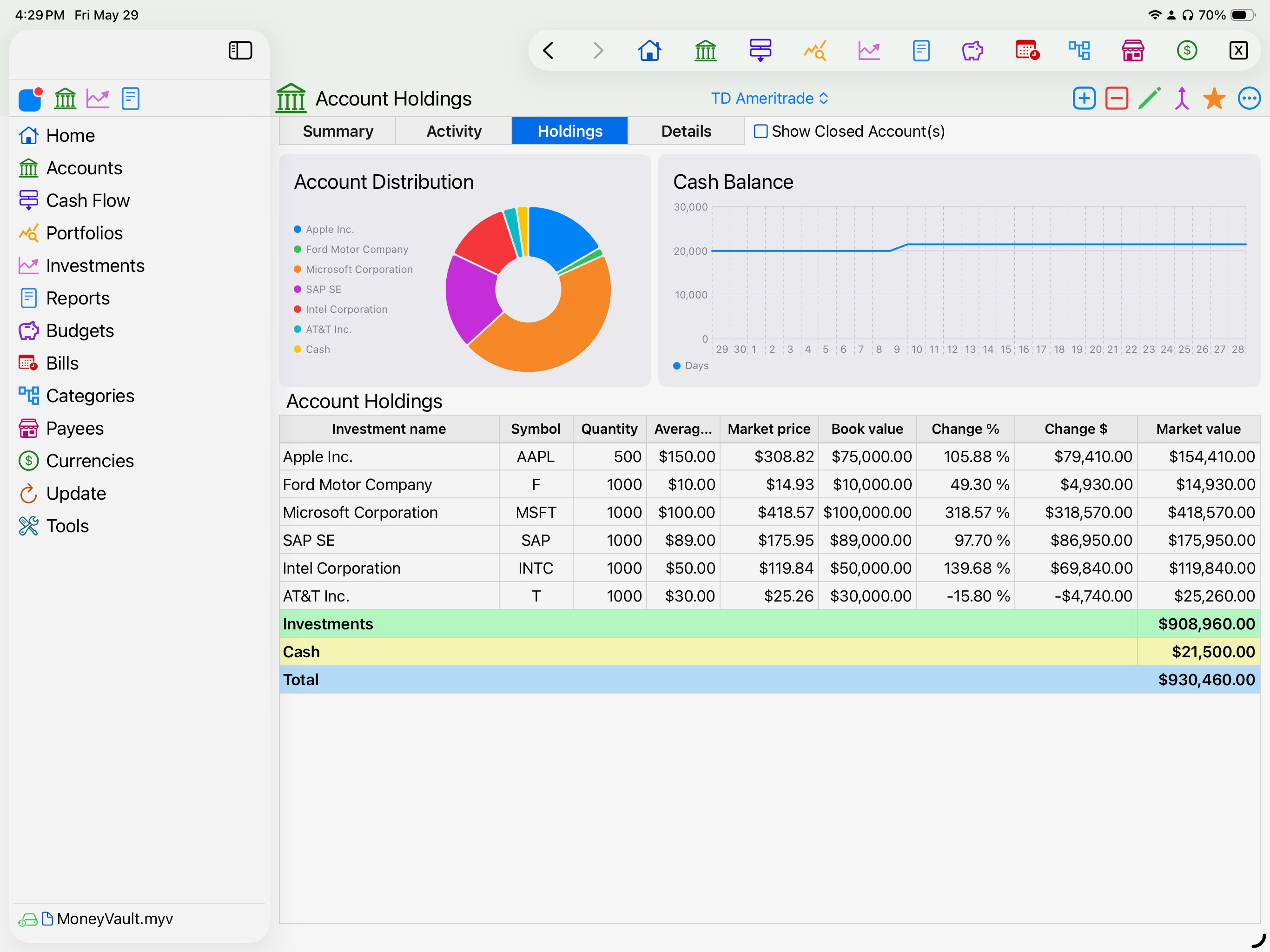Open Investments in the sidebar
This screenshot has height=952, width=1270.
(81, 266)
